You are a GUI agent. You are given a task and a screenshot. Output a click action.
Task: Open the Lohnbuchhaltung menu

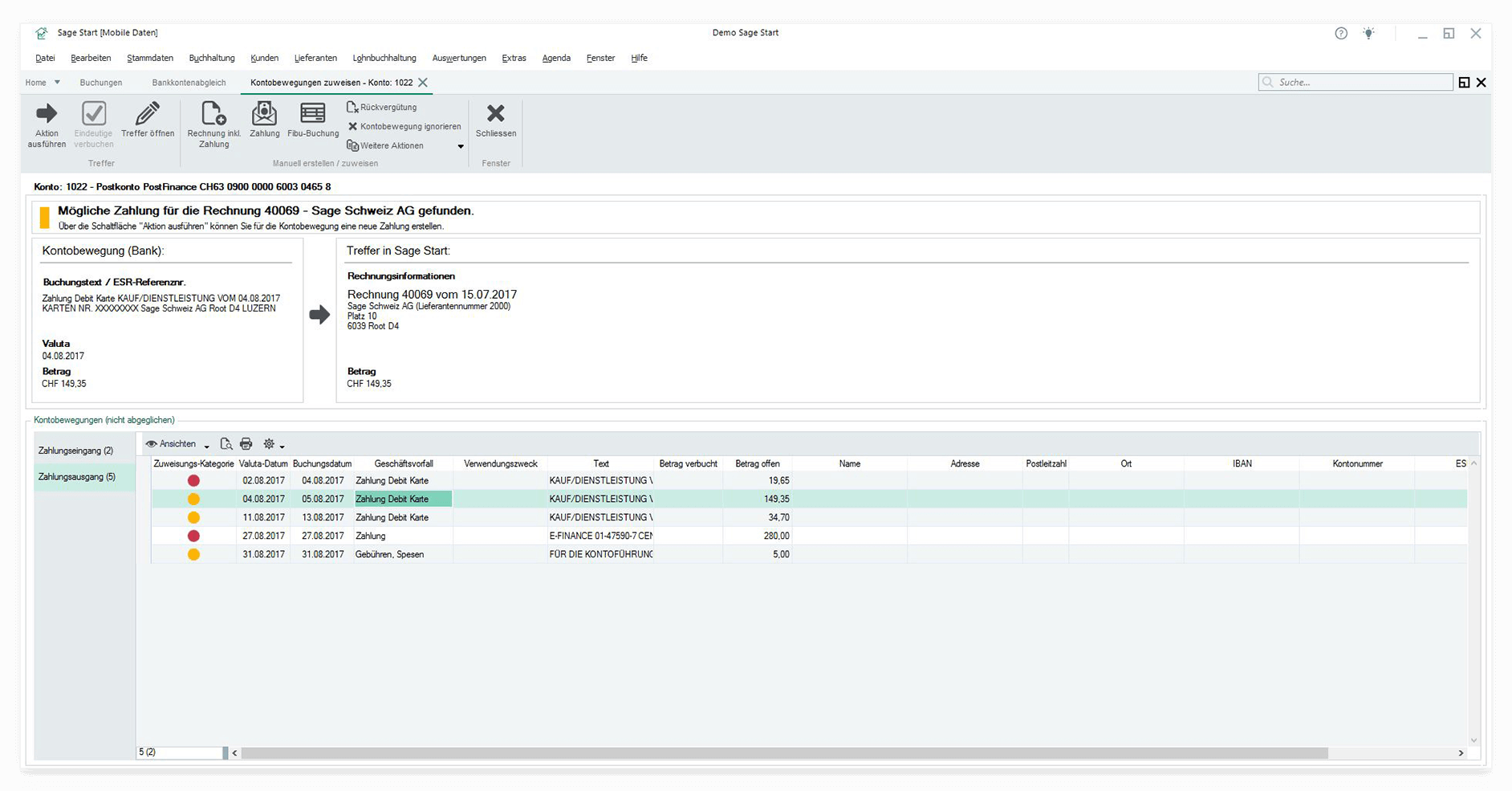tap(384, 58)
